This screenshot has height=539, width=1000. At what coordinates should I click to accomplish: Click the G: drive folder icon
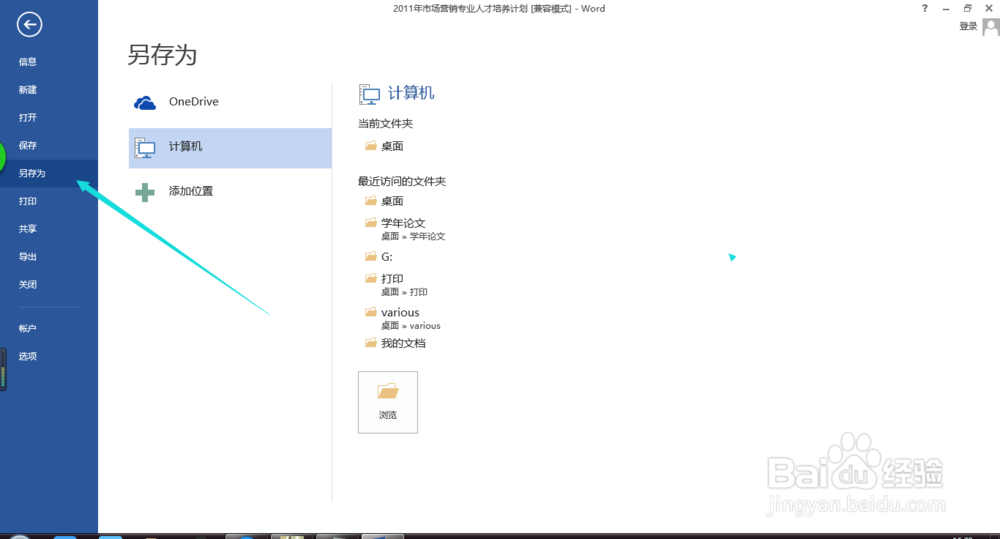coord(371,256)
